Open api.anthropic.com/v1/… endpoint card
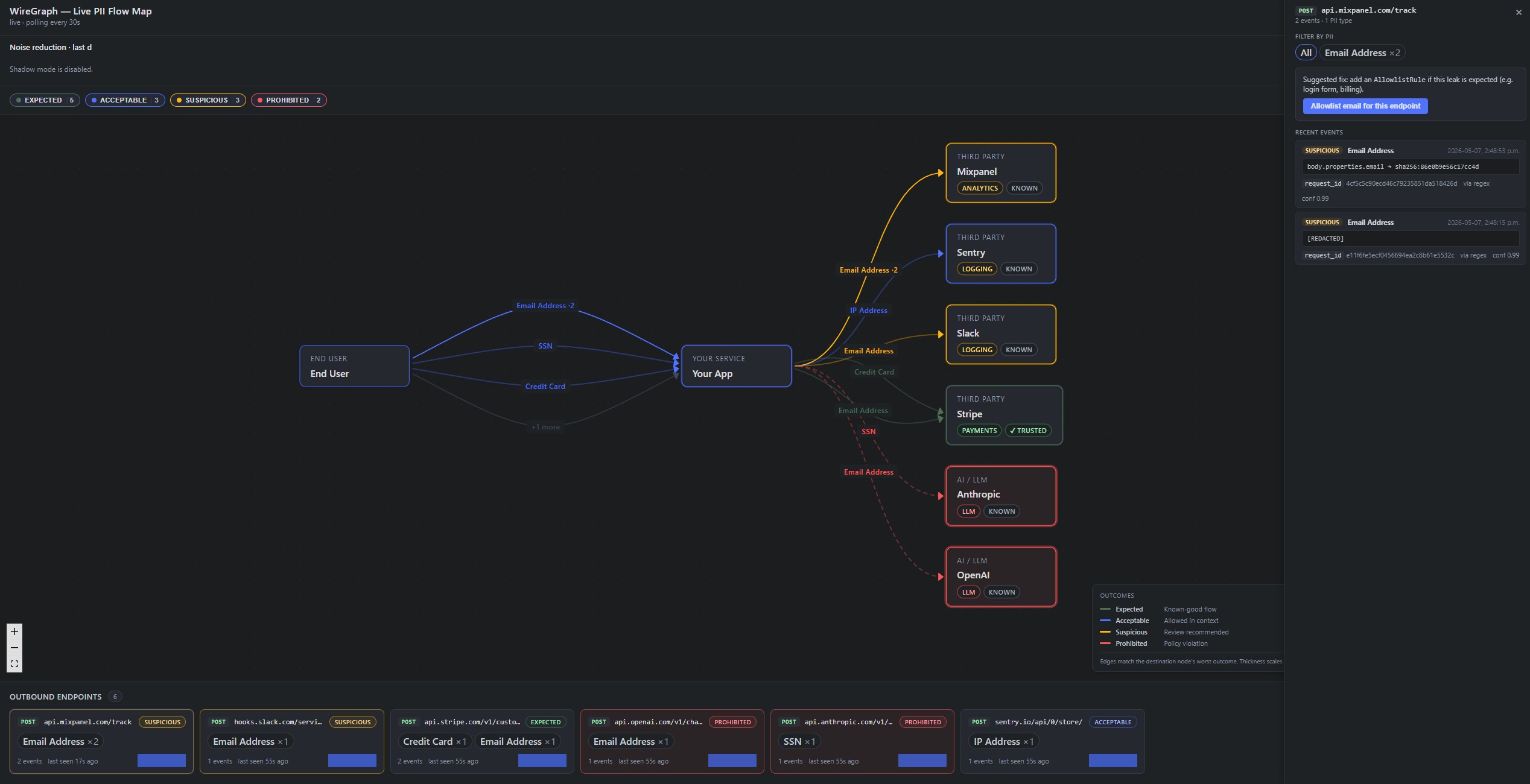This screenshot has height=784, width=1530. pos(862,741)
